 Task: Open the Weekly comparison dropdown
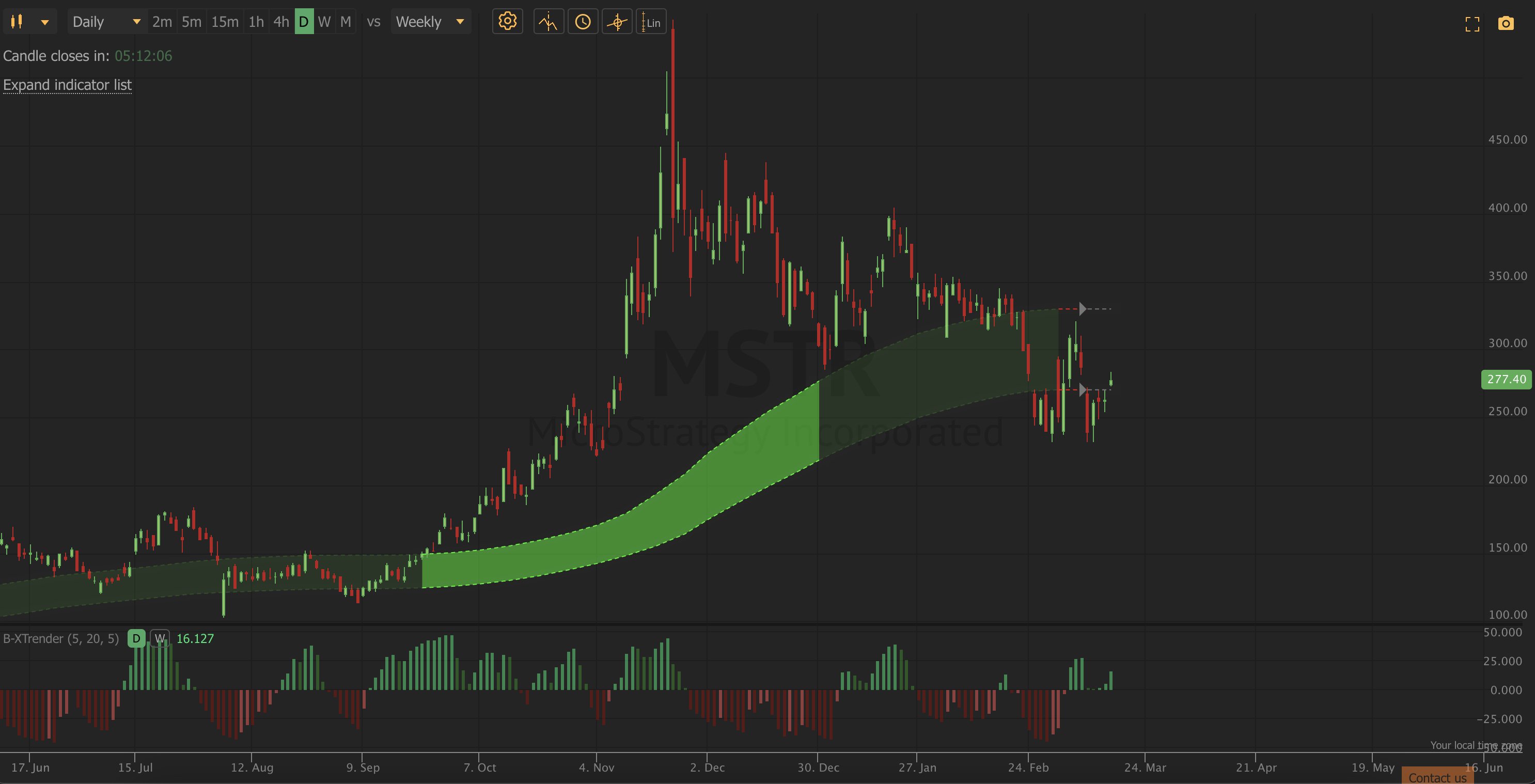click(430, 22)
